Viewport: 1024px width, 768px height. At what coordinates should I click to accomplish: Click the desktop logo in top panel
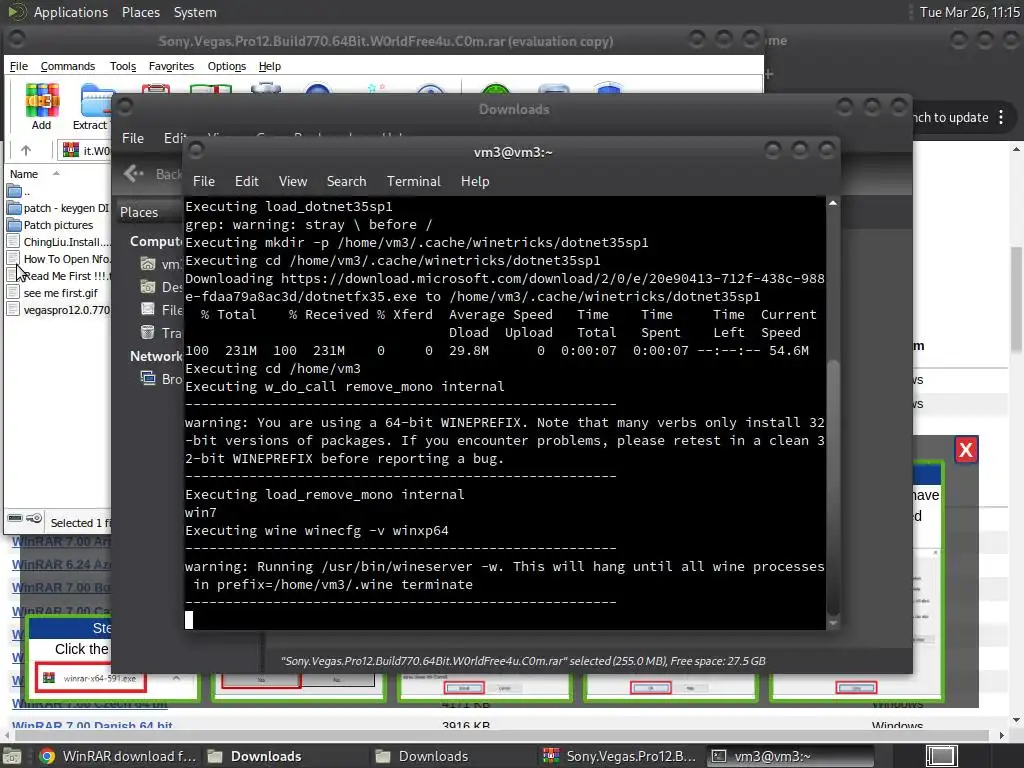click(16, 12)
